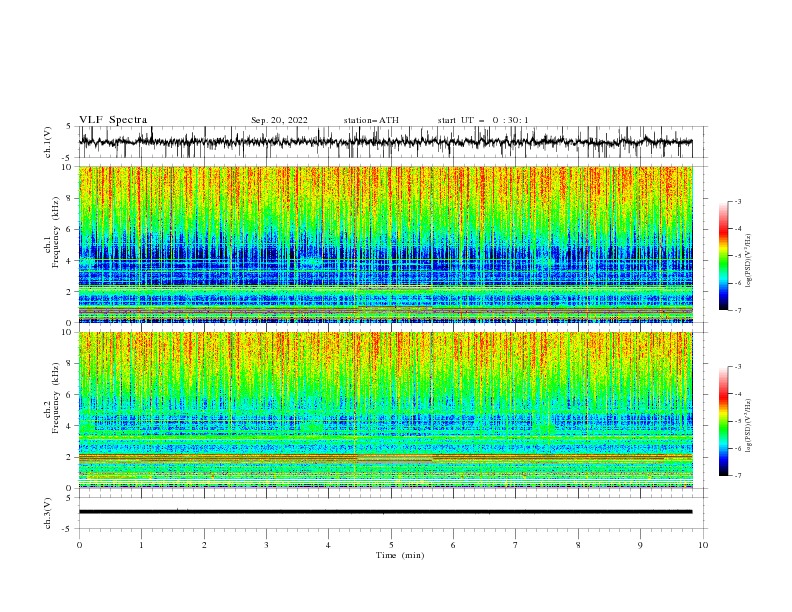Click inside the ch.1 spectrogram panel
This screenshot has width=792, height=612.
[385, 244]
